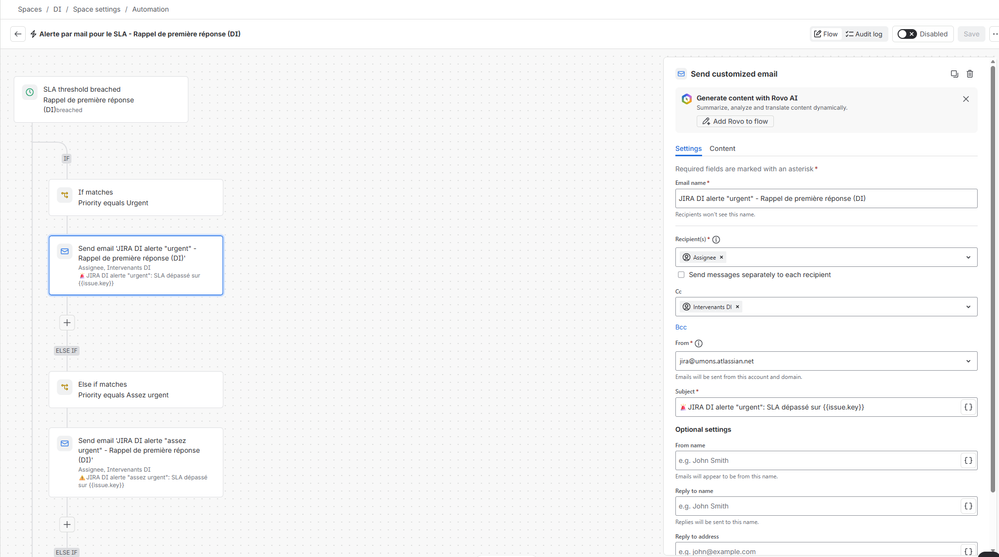Click the envelope icon of the urgent email action
The height and width of the screenshot is (557, 999).
64,251
